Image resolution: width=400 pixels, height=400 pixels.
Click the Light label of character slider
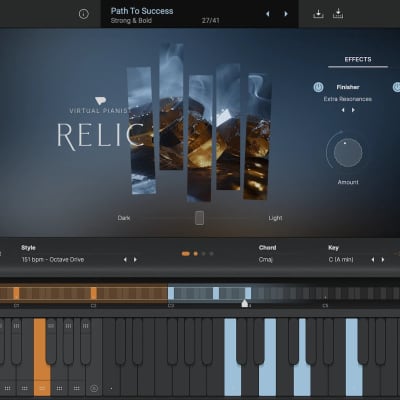click(275, 218)
